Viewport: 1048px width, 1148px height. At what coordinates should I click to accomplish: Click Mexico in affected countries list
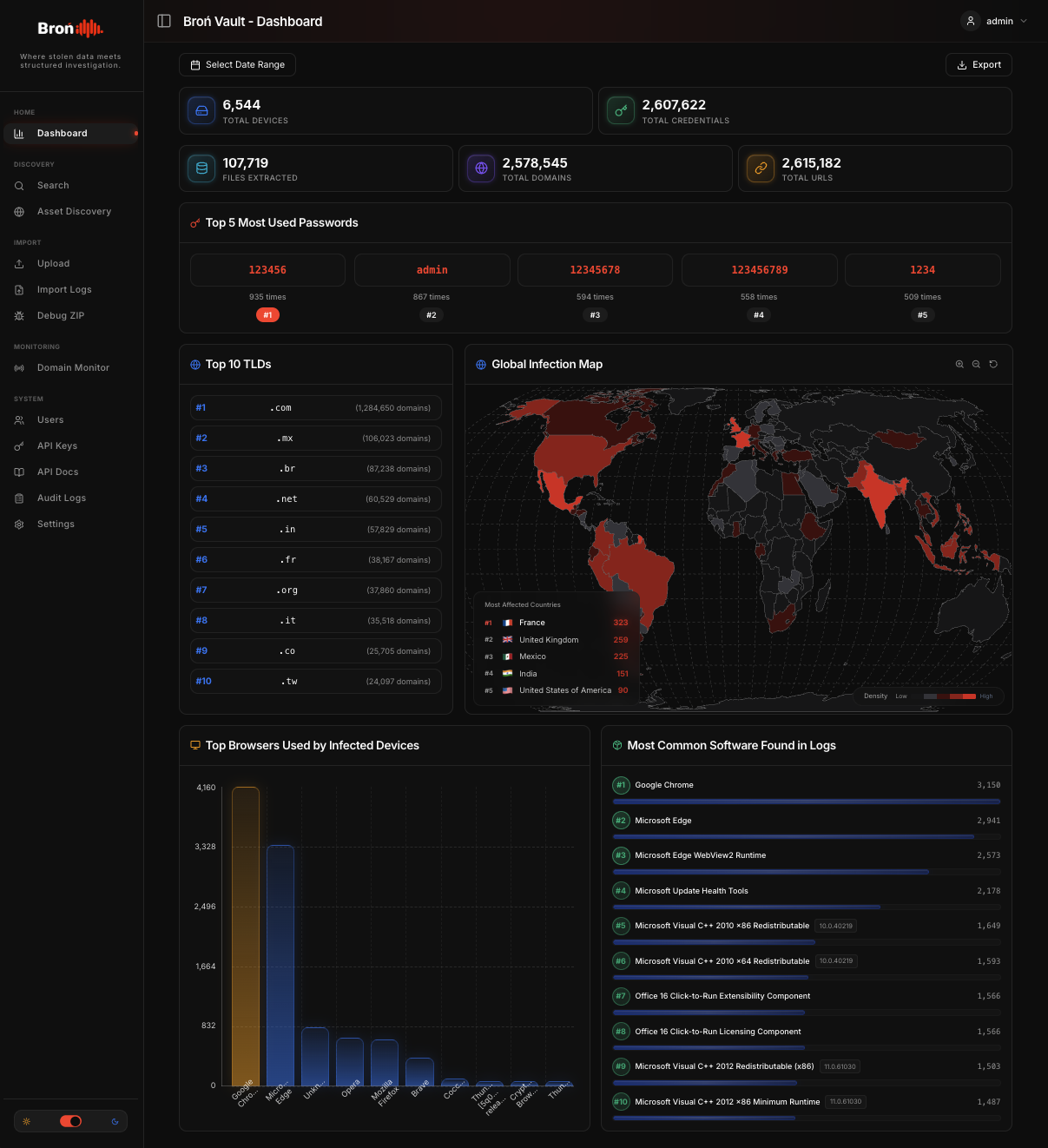coord(556,656)
